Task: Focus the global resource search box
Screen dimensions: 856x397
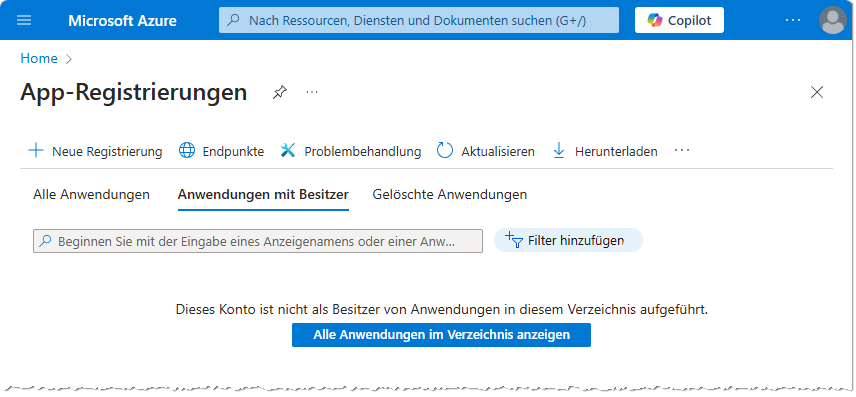Action: (x=419, y=21)
